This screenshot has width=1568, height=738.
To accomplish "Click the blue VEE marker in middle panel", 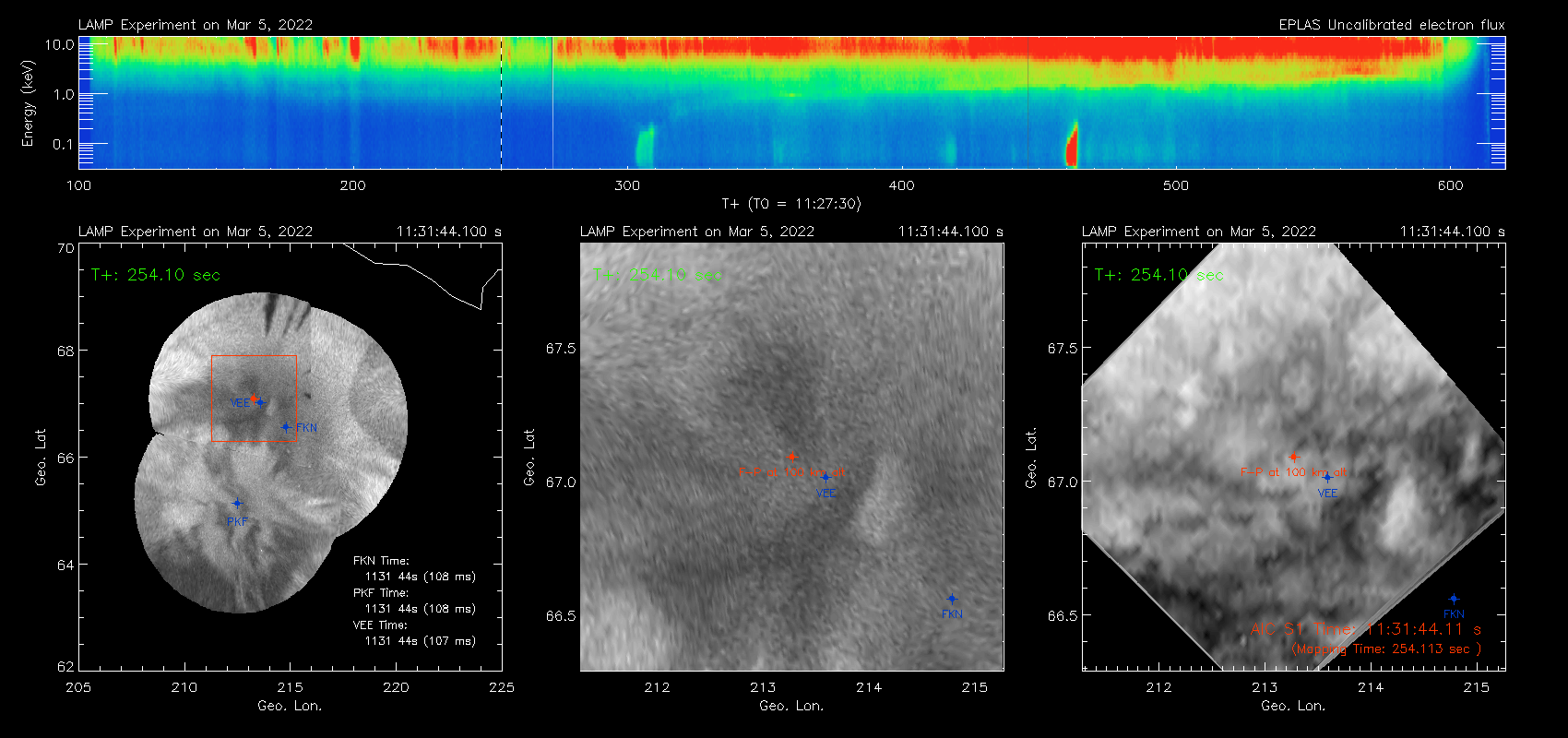I will (826, 477).
